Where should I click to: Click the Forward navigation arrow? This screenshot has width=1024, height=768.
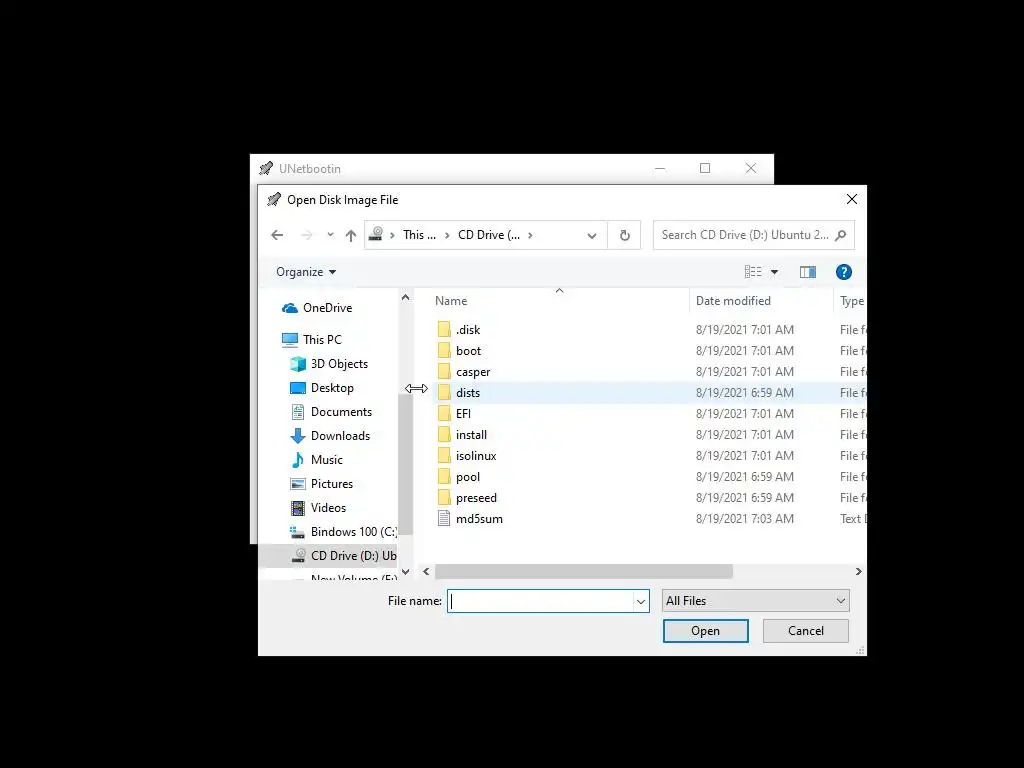306,235
